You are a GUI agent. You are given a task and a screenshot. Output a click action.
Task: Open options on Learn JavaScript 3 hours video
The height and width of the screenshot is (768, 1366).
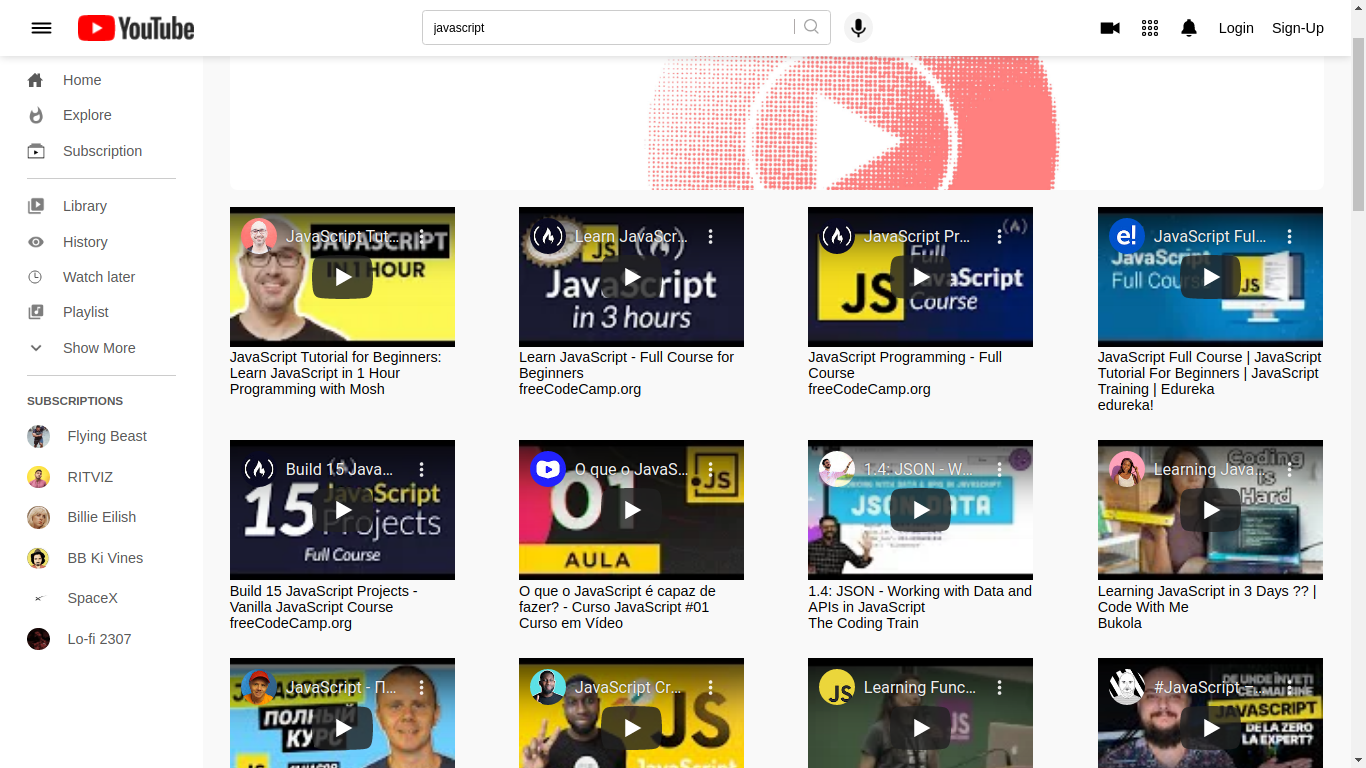711,237
